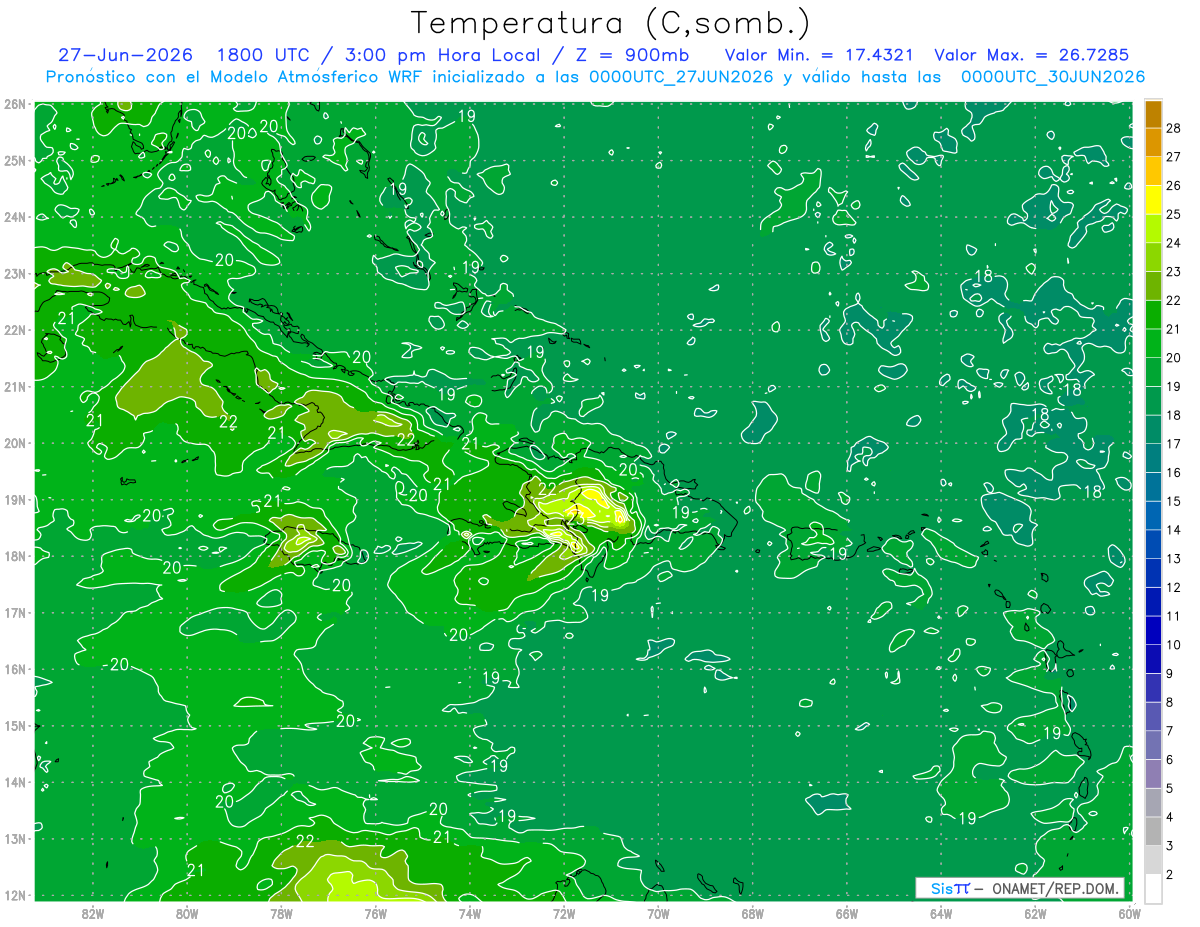Click the 25N latitude axis label
Screen dimensions: 1200x927
(14, 160)
